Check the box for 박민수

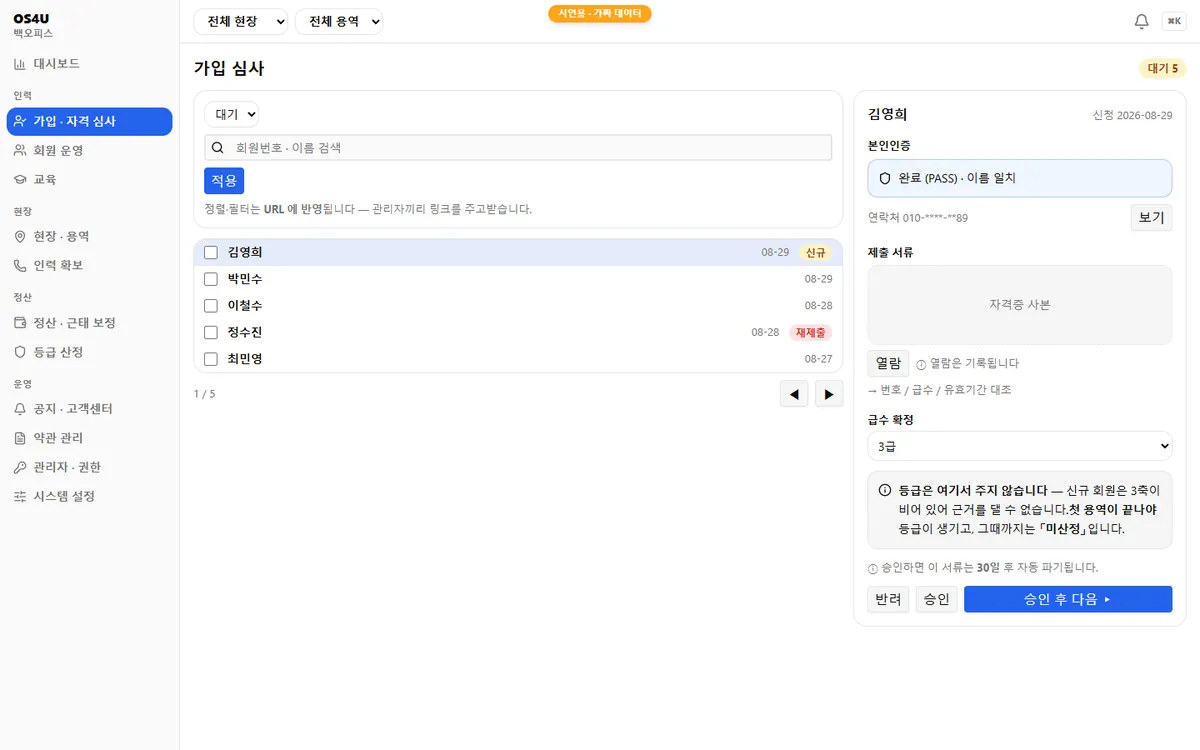(x=211, y=279)
